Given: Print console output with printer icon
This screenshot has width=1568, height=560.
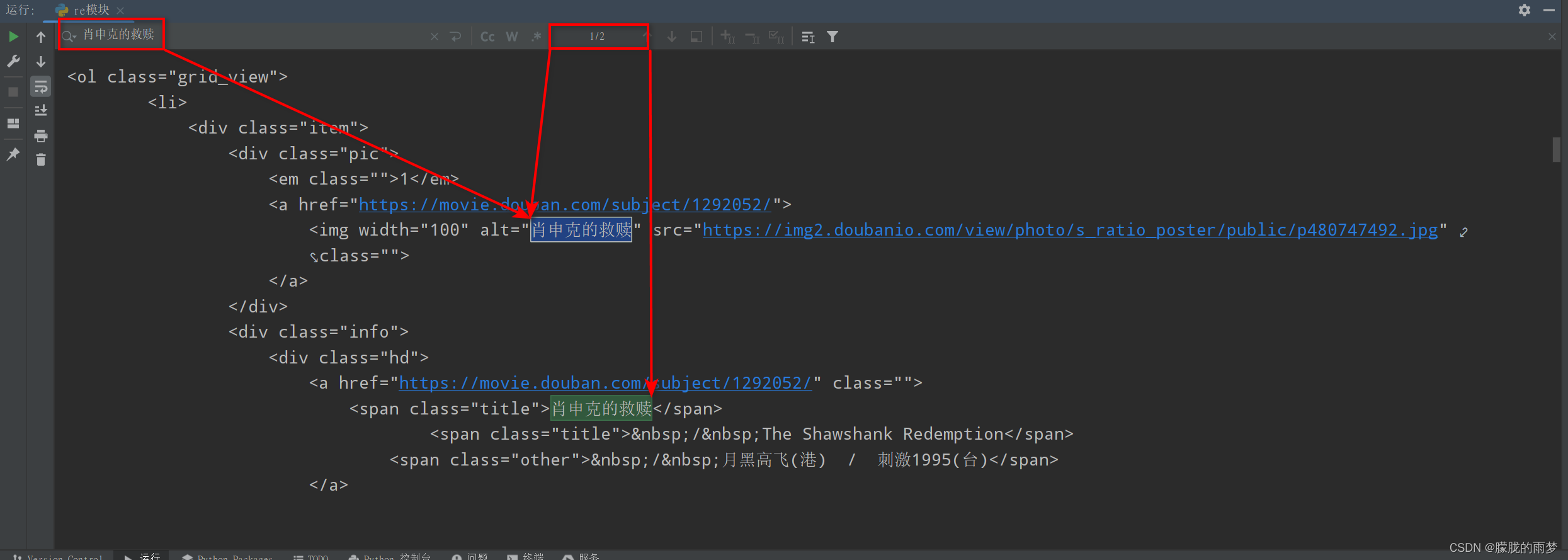Looking at the screenshot, I should click(41, 135).
